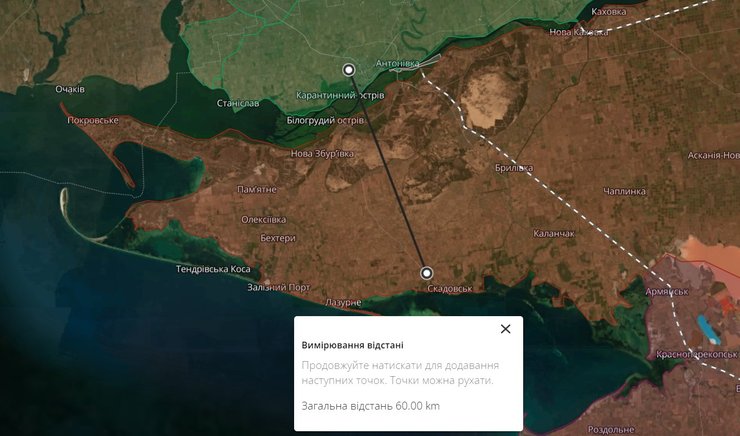
Task: Close the distance measurement popup
Action: [x=505, y=329]
